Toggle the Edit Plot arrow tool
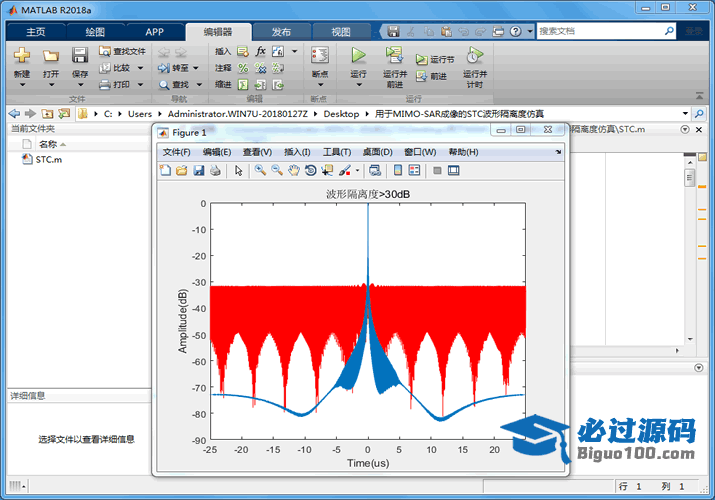The height and width of the screenshot is (500, 715). (x=238, y=170)
